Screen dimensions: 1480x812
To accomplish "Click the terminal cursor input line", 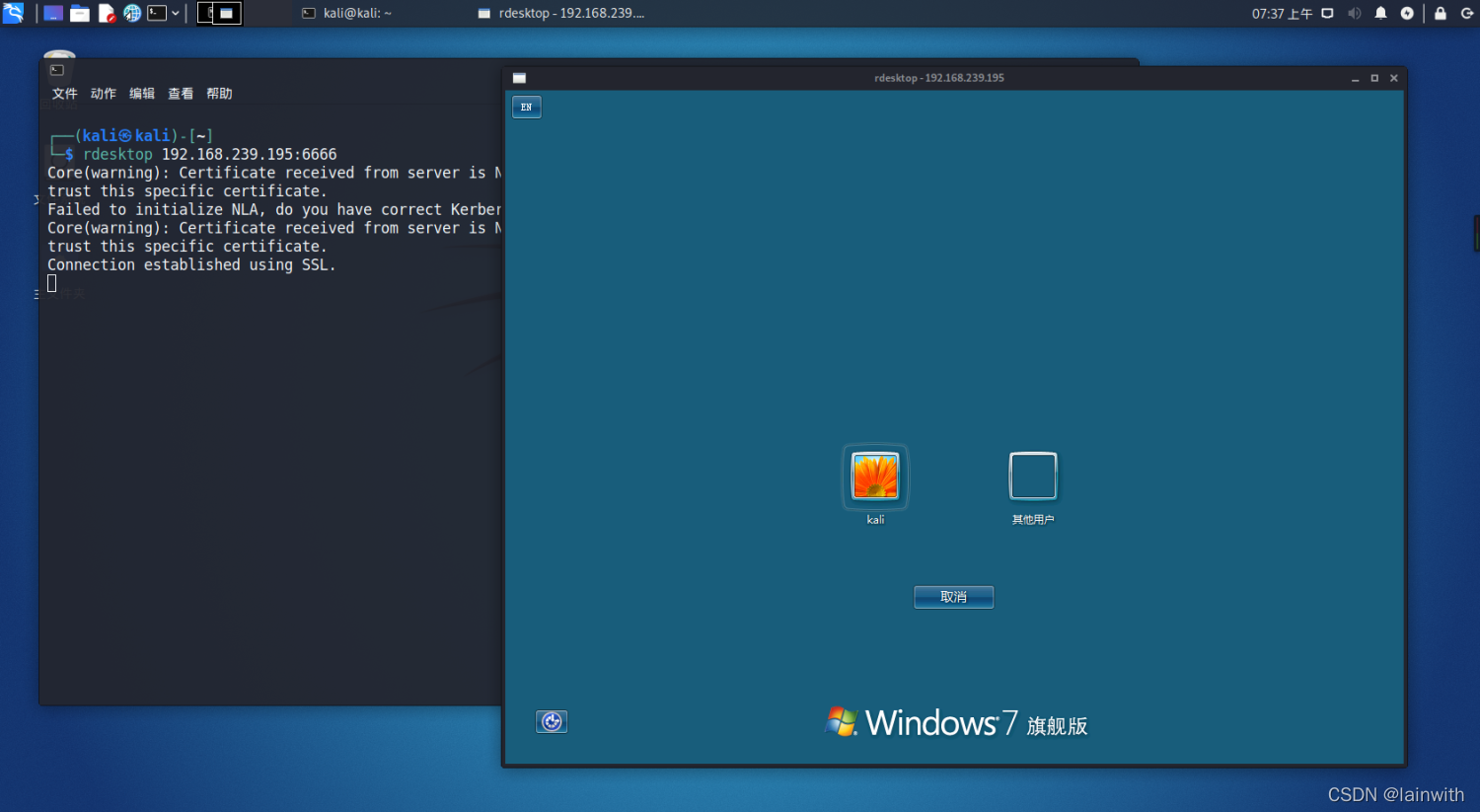I will pos(52,283).
